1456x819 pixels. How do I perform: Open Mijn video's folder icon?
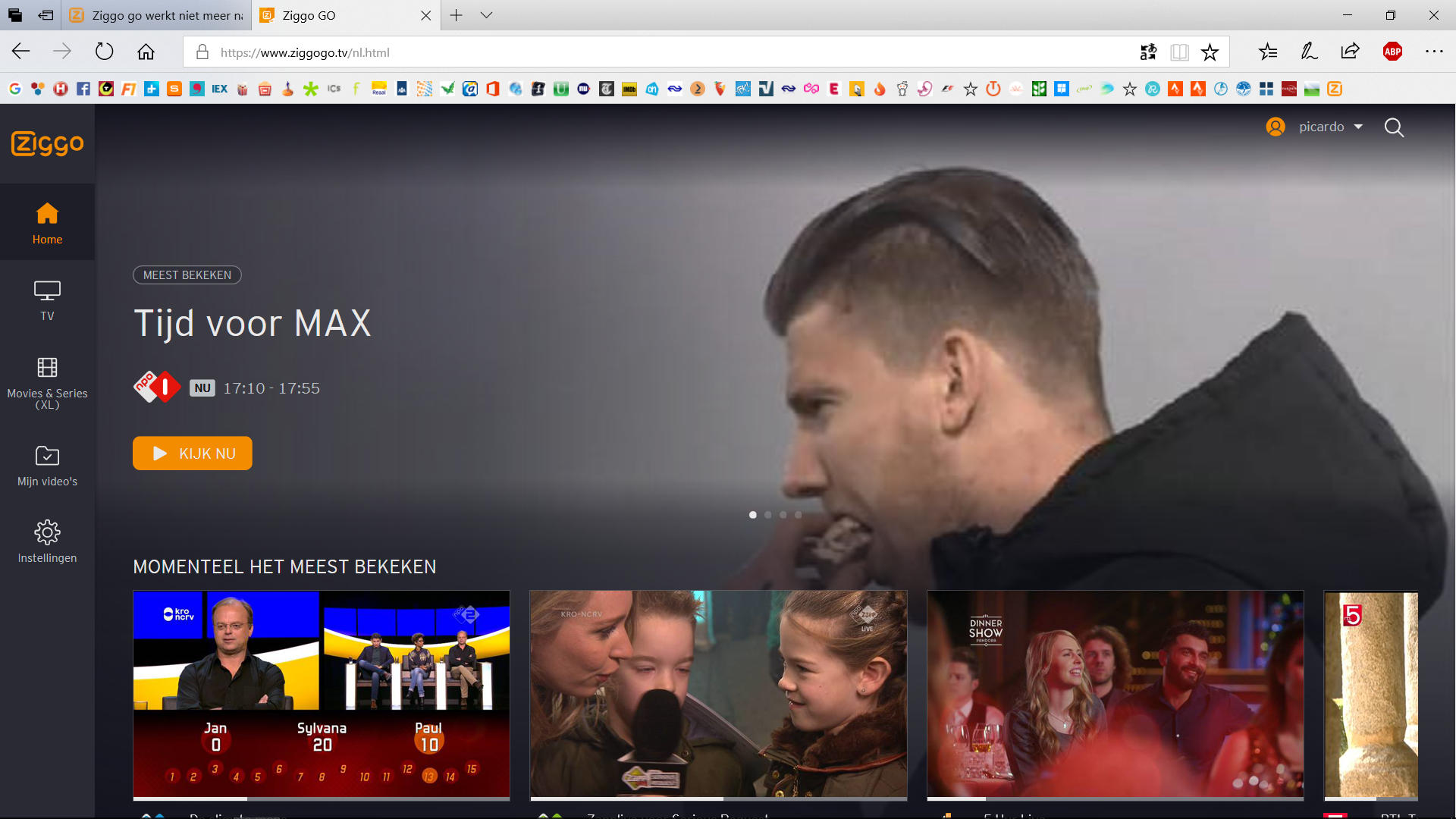click(47, 456)
